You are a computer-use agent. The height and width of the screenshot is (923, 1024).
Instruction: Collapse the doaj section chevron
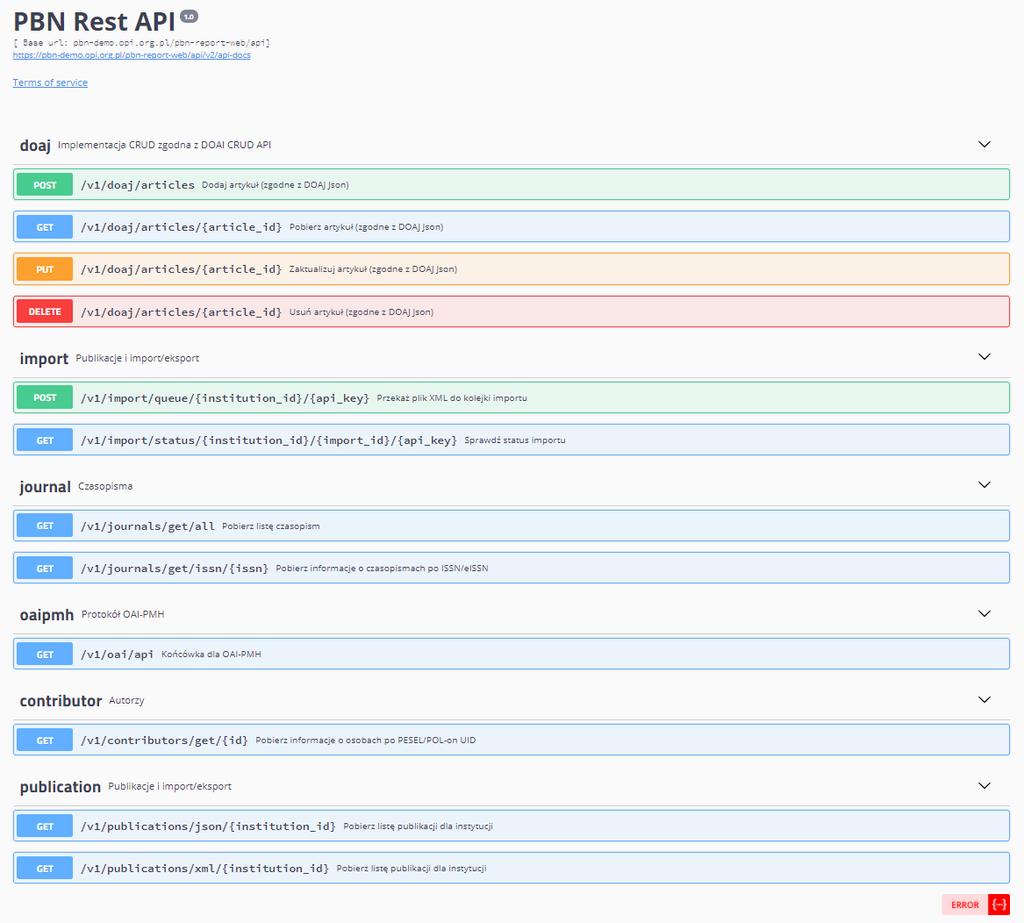pyautogui.click(x=984, y=144)
